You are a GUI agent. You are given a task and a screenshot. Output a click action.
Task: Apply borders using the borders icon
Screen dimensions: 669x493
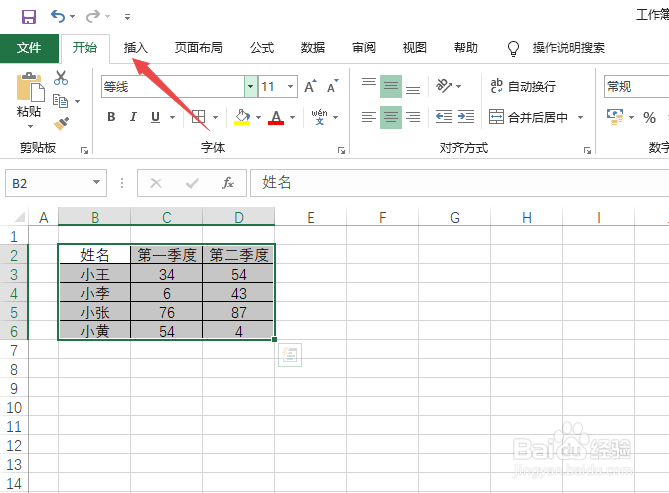198,117
